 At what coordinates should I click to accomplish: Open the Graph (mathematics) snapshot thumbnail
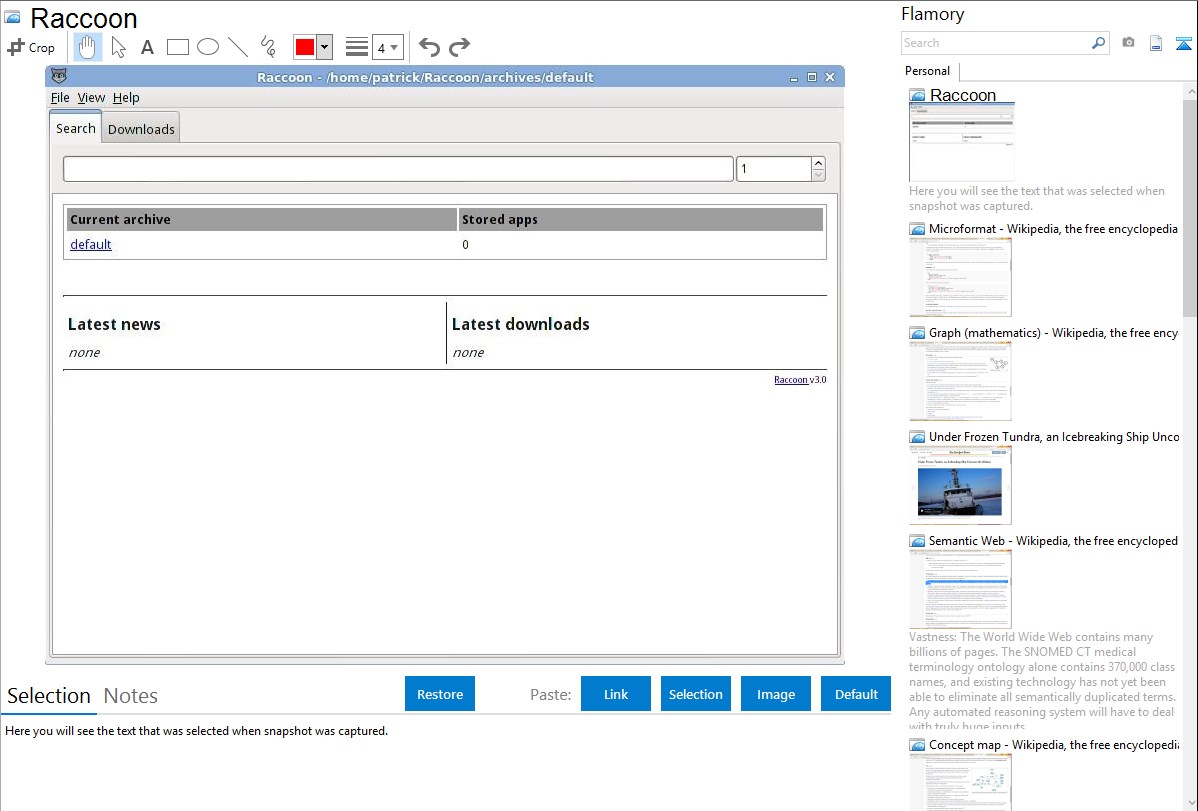pos(960,381)
